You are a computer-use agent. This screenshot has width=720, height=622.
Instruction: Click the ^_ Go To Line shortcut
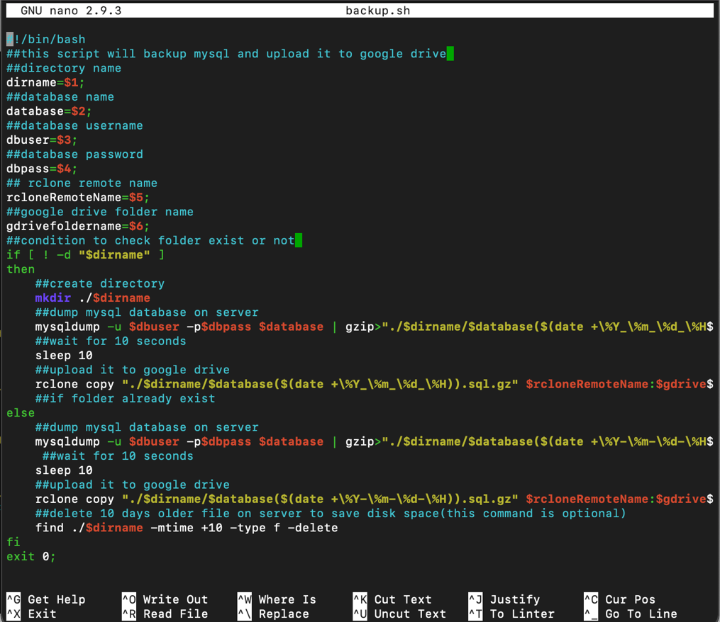pyautogui.click(x=631, y=614)
